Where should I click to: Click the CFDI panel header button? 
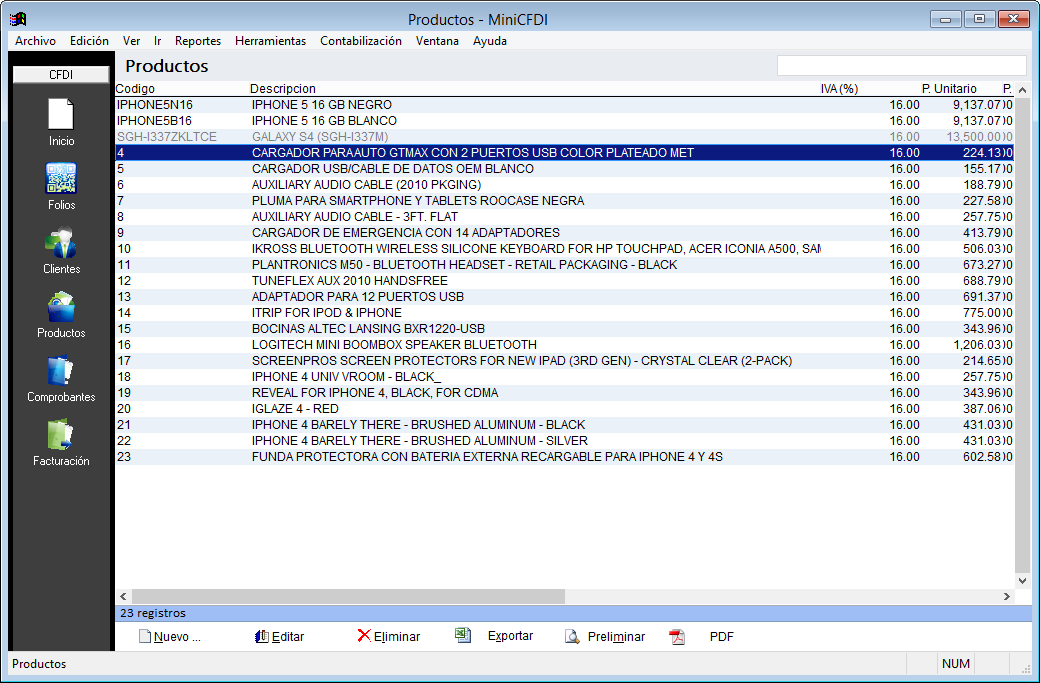pos(61,74)
